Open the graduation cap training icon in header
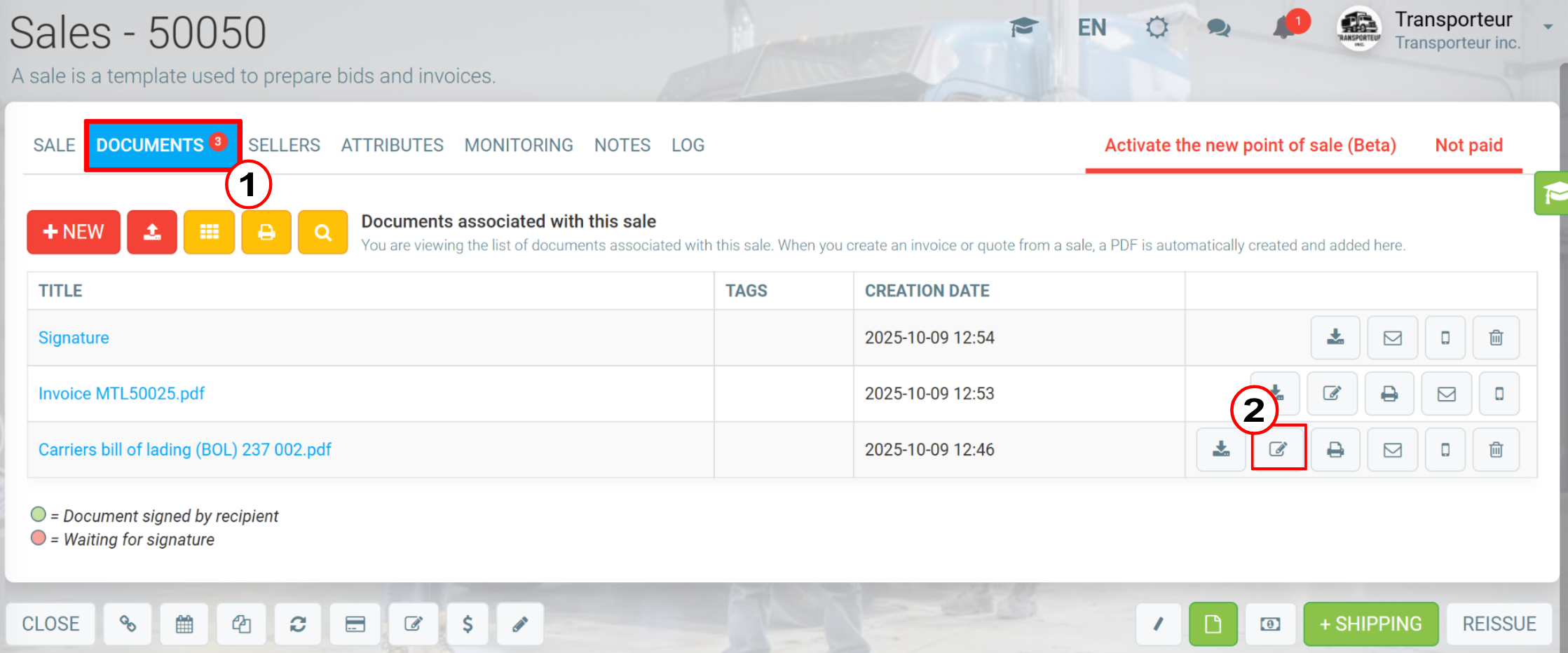Screen dimensions: 1568x653 [x=1024, y=28]
